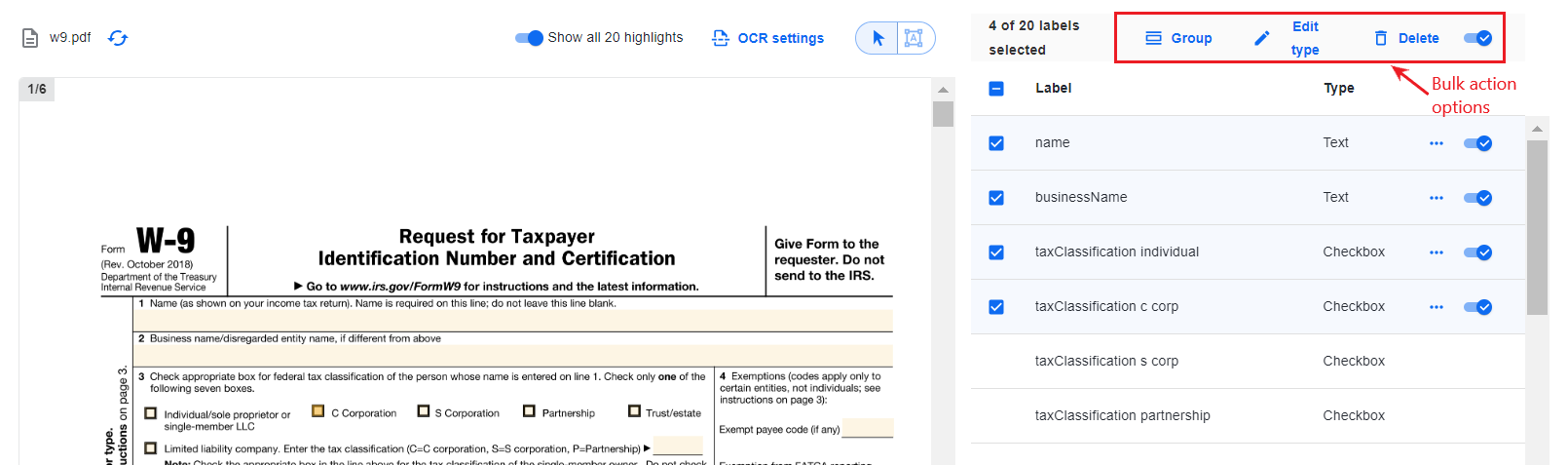The height and width of the screenshot is (465, 1568).
Task: Toggle the name label switch
Action: point(1477,143)
